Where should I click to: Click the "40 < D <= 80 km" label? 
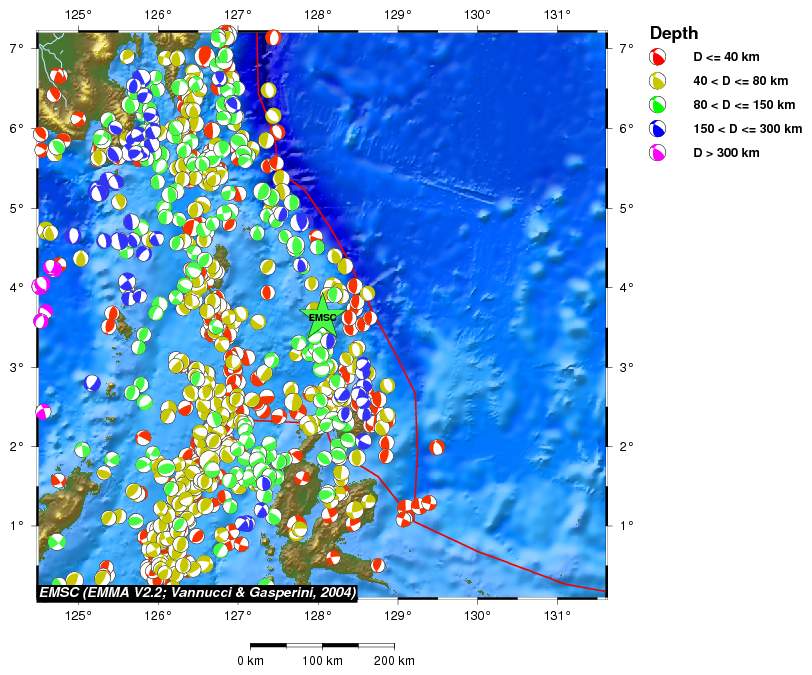742,81
